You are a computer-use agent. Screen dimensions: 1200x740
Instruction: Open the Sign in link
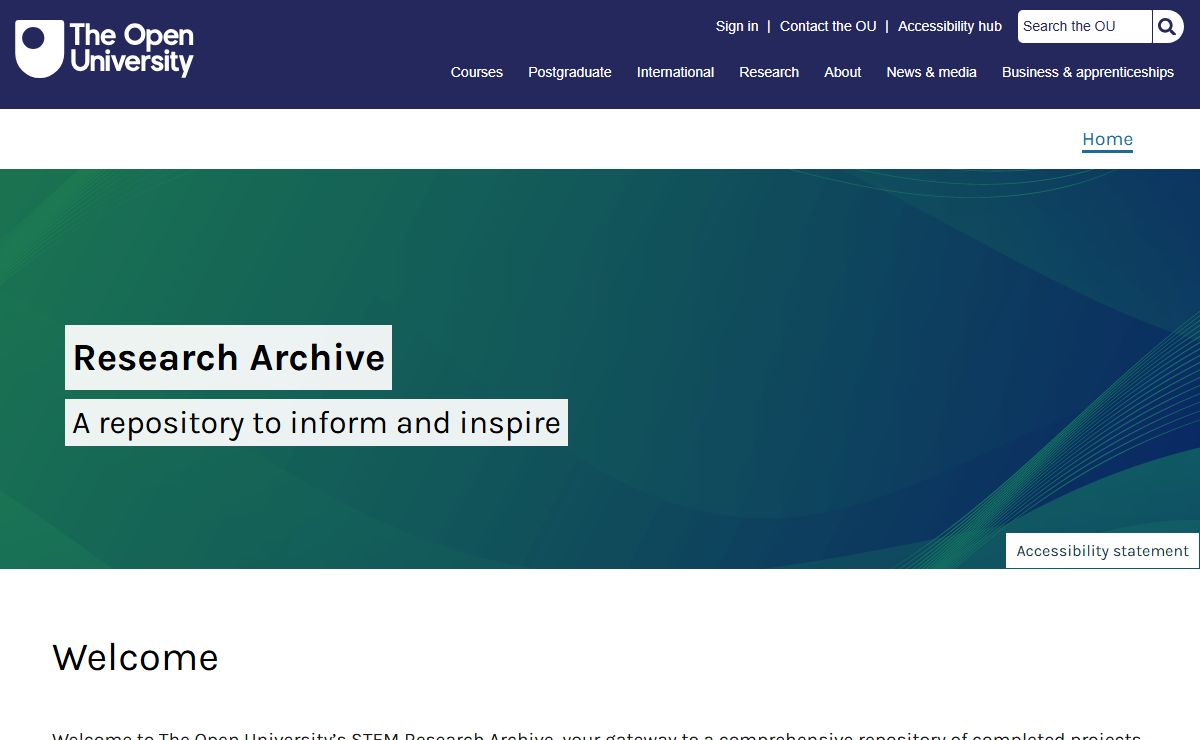[737, 27]
